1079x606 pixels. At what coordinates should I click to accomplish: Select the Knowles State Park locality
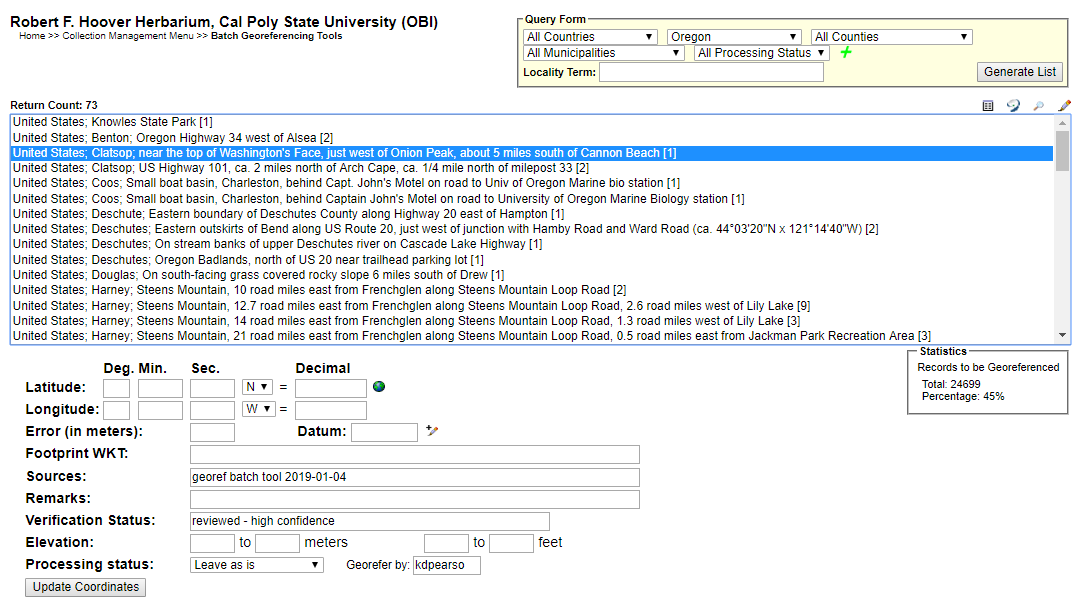coord(532,122)
